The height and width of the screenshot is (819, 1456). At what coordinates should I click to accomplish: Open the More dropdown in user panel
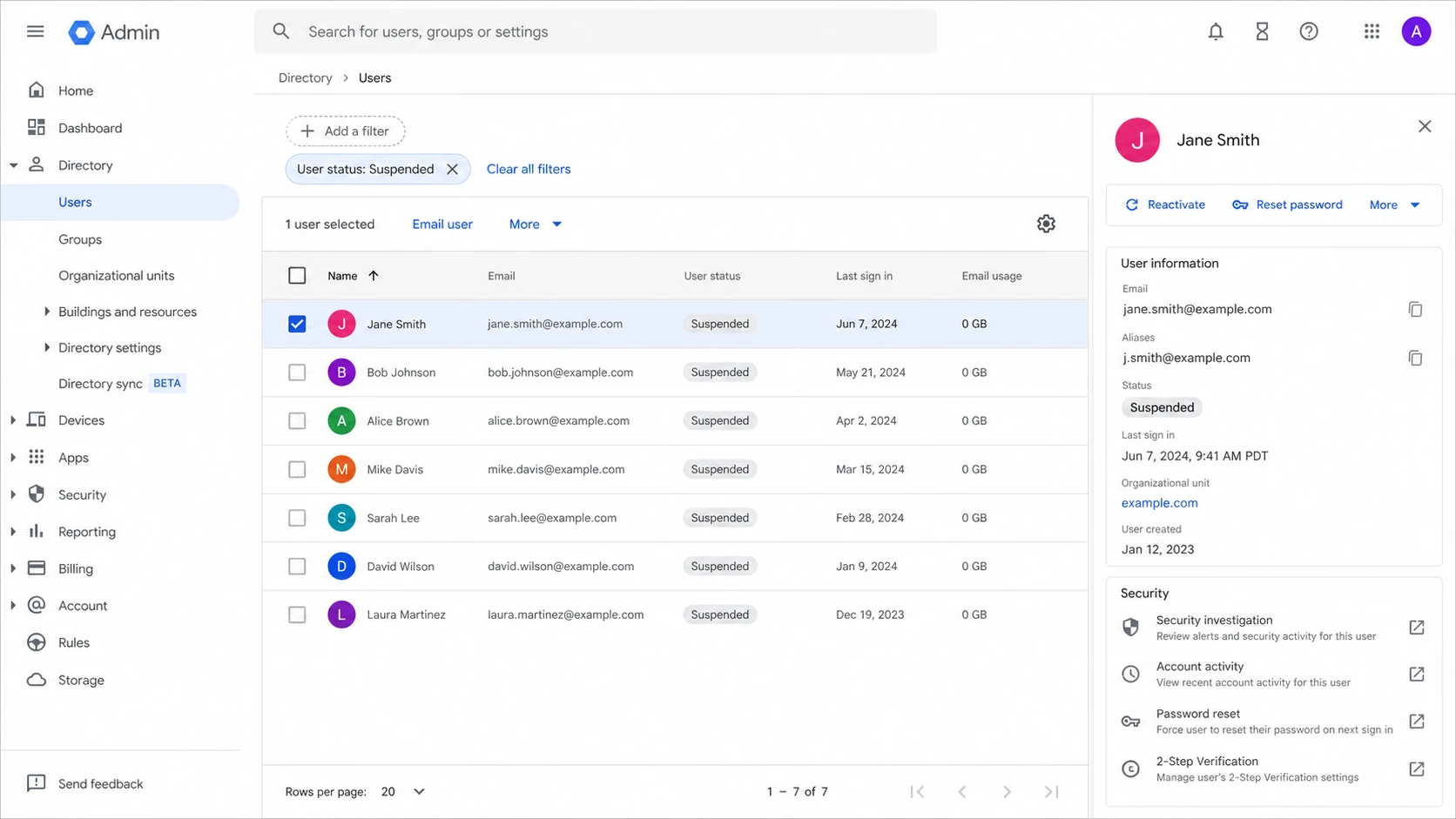click(1394, 205)
